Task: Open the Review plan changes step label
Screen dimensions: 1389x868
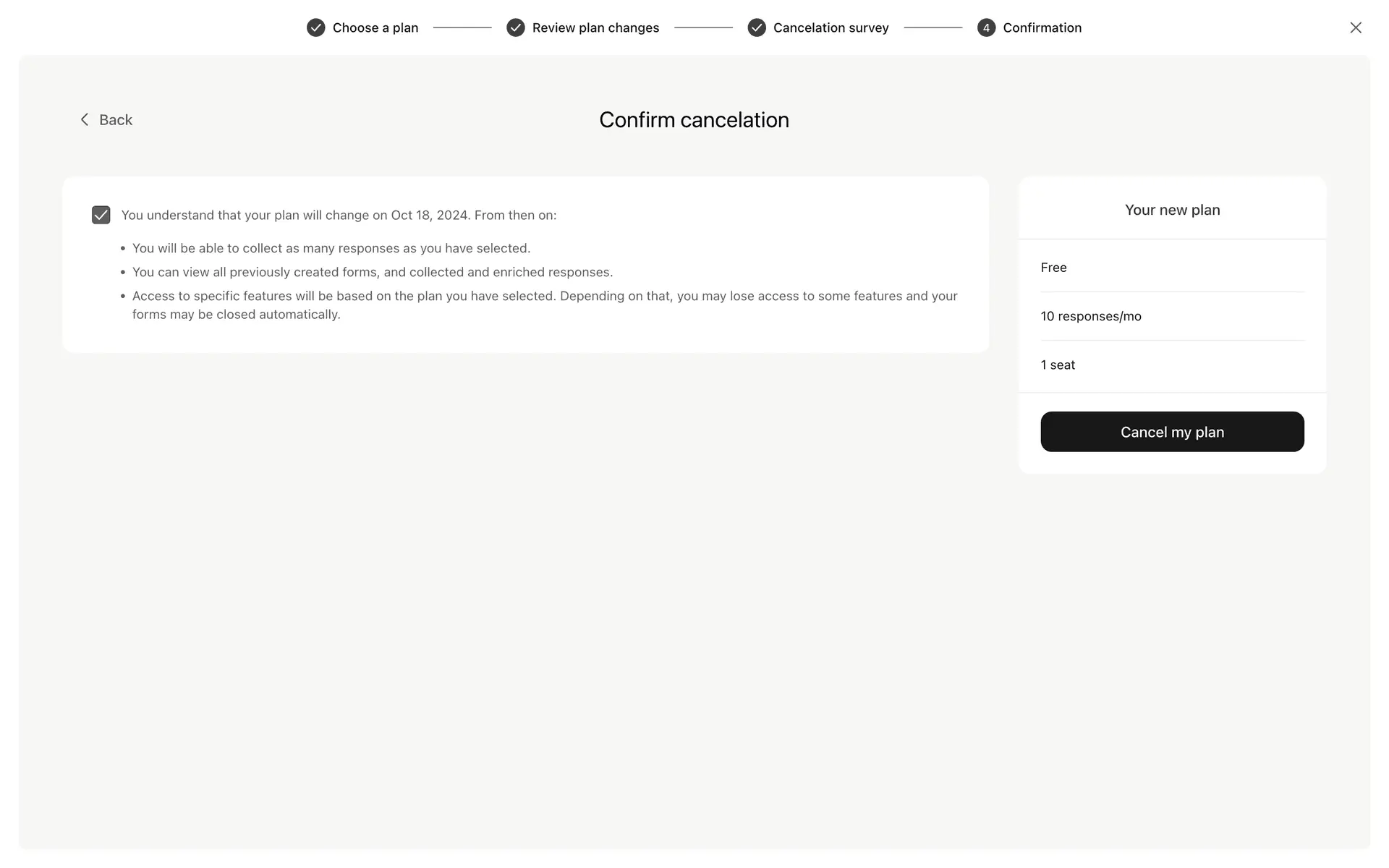Action: tap(595, 27)
